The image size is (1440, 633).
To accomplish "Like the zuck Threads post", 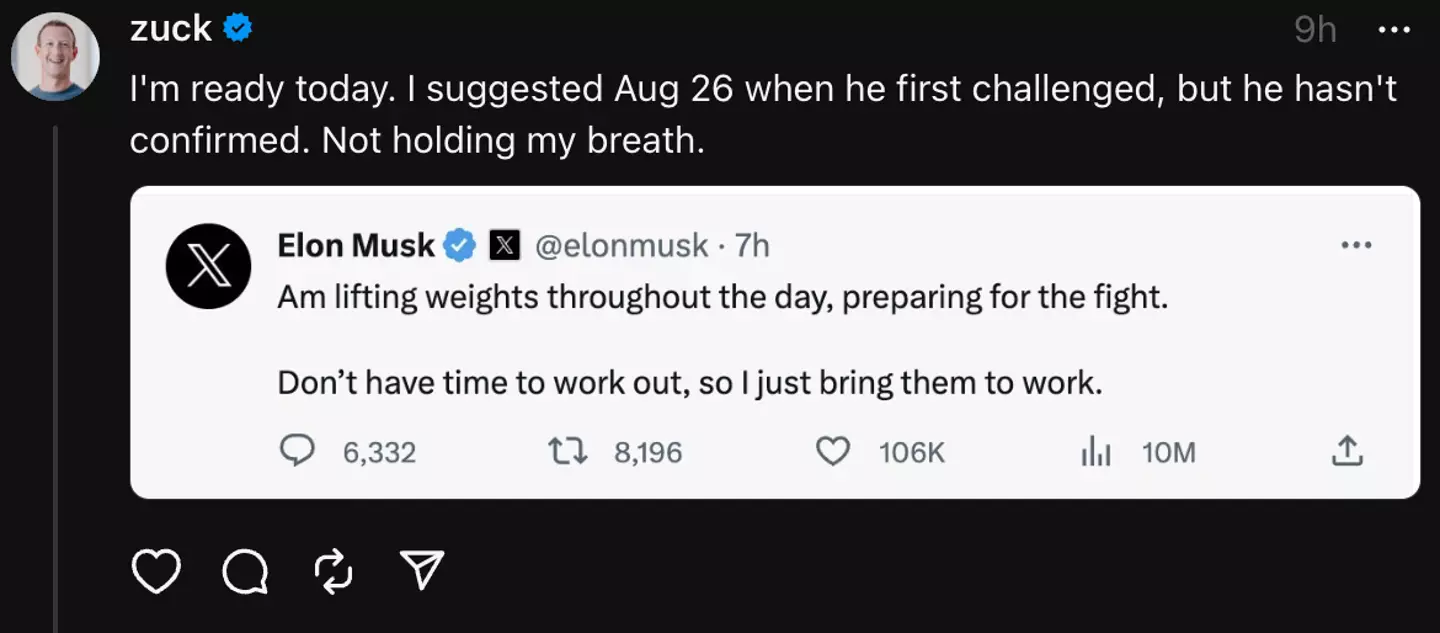I will pos(156,571).
